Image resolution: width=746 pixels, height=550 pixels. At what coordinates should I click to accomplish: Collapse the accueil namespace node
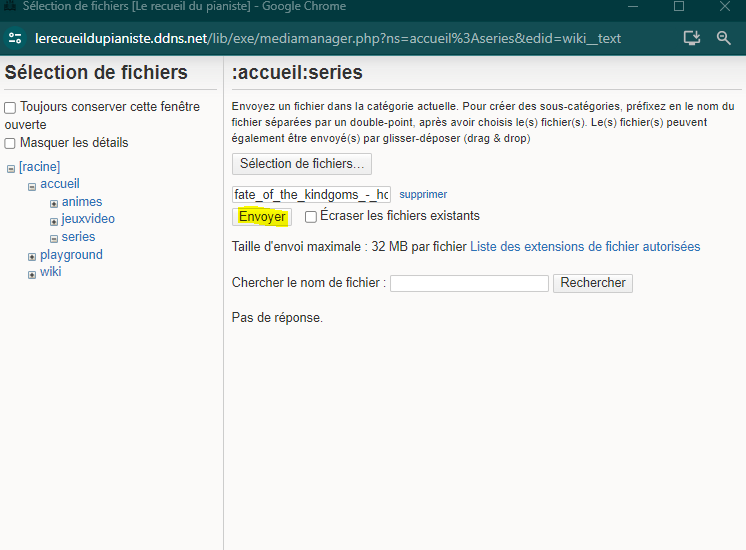pos(32,186)
